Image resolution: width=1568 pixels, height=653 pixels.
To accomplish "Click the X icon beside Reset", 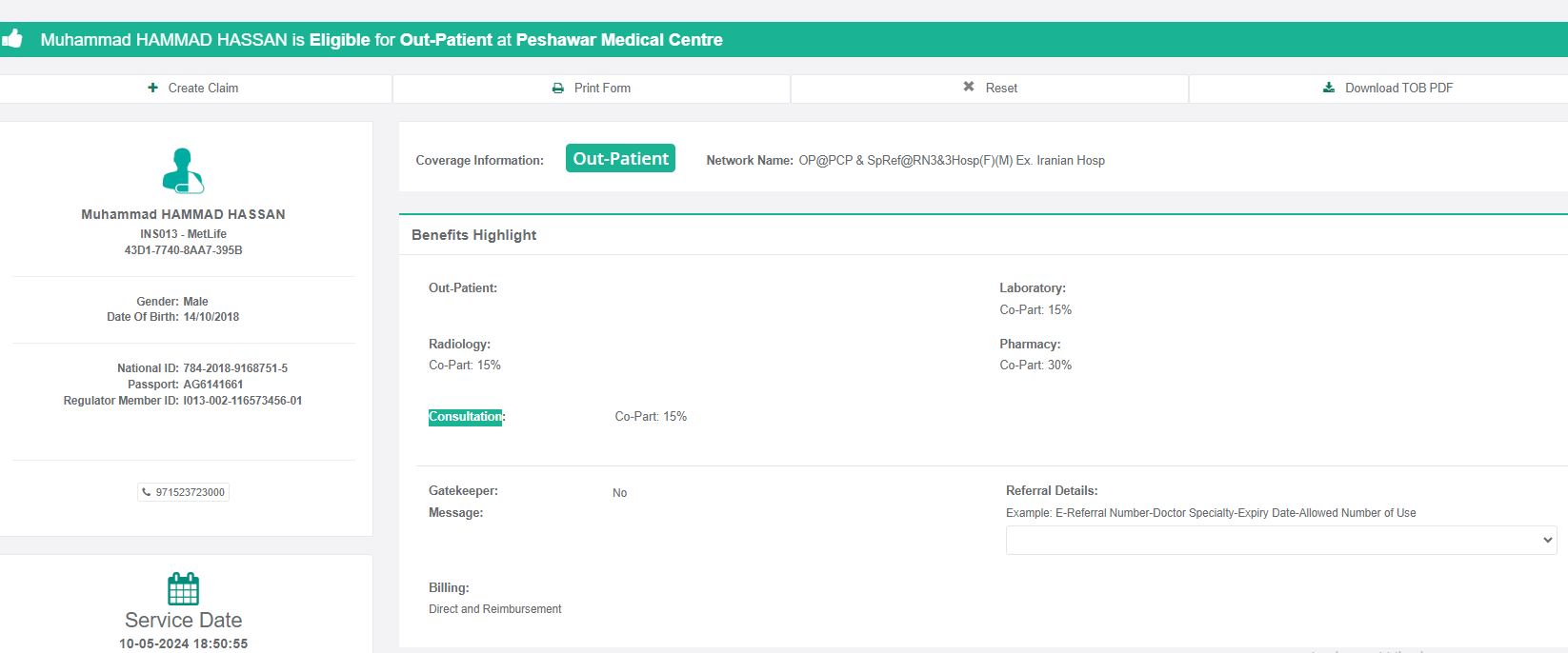I will click(x=969, y=87).
